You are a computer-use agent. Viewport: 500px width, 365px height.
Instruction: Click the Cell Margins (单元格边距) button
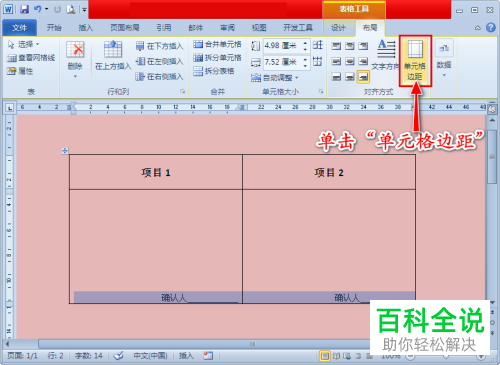[415, 61]
